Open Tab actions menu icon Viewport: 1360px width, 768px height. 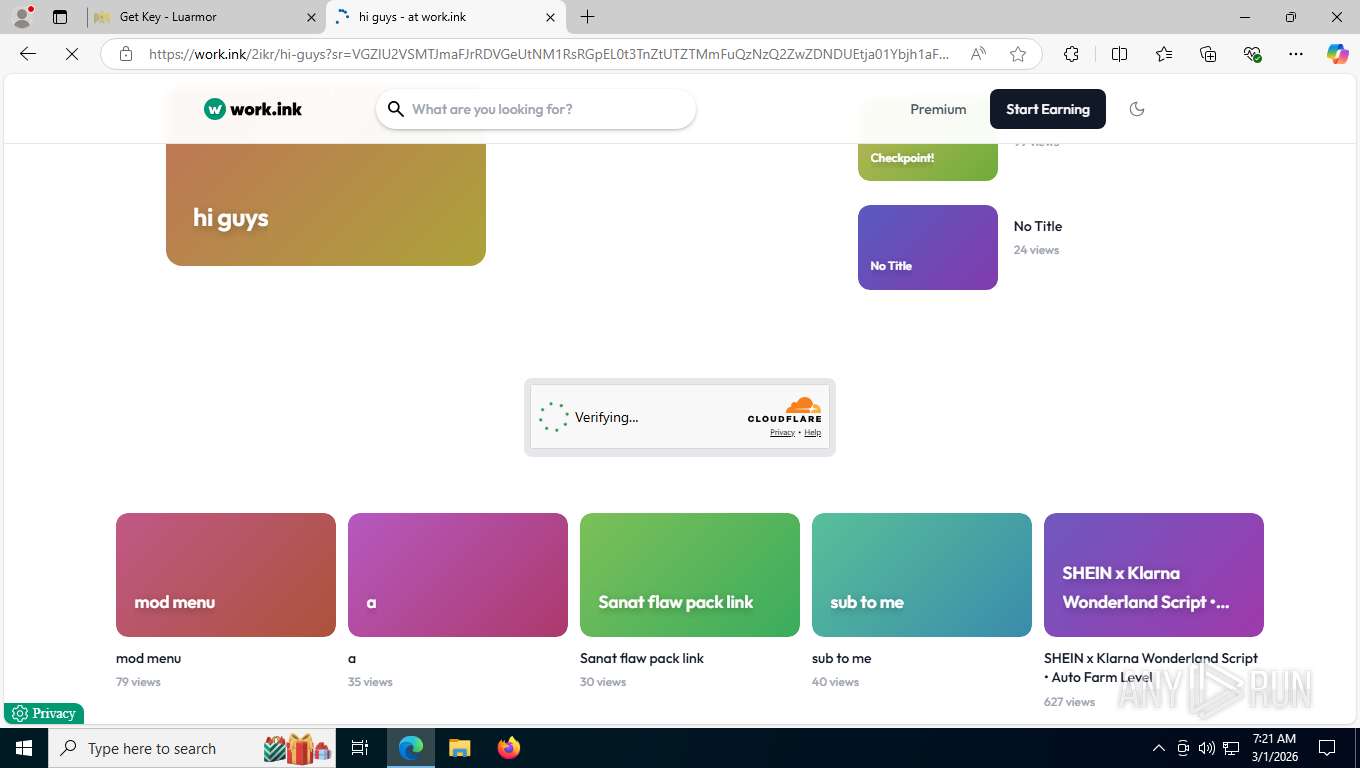(60, 17)
